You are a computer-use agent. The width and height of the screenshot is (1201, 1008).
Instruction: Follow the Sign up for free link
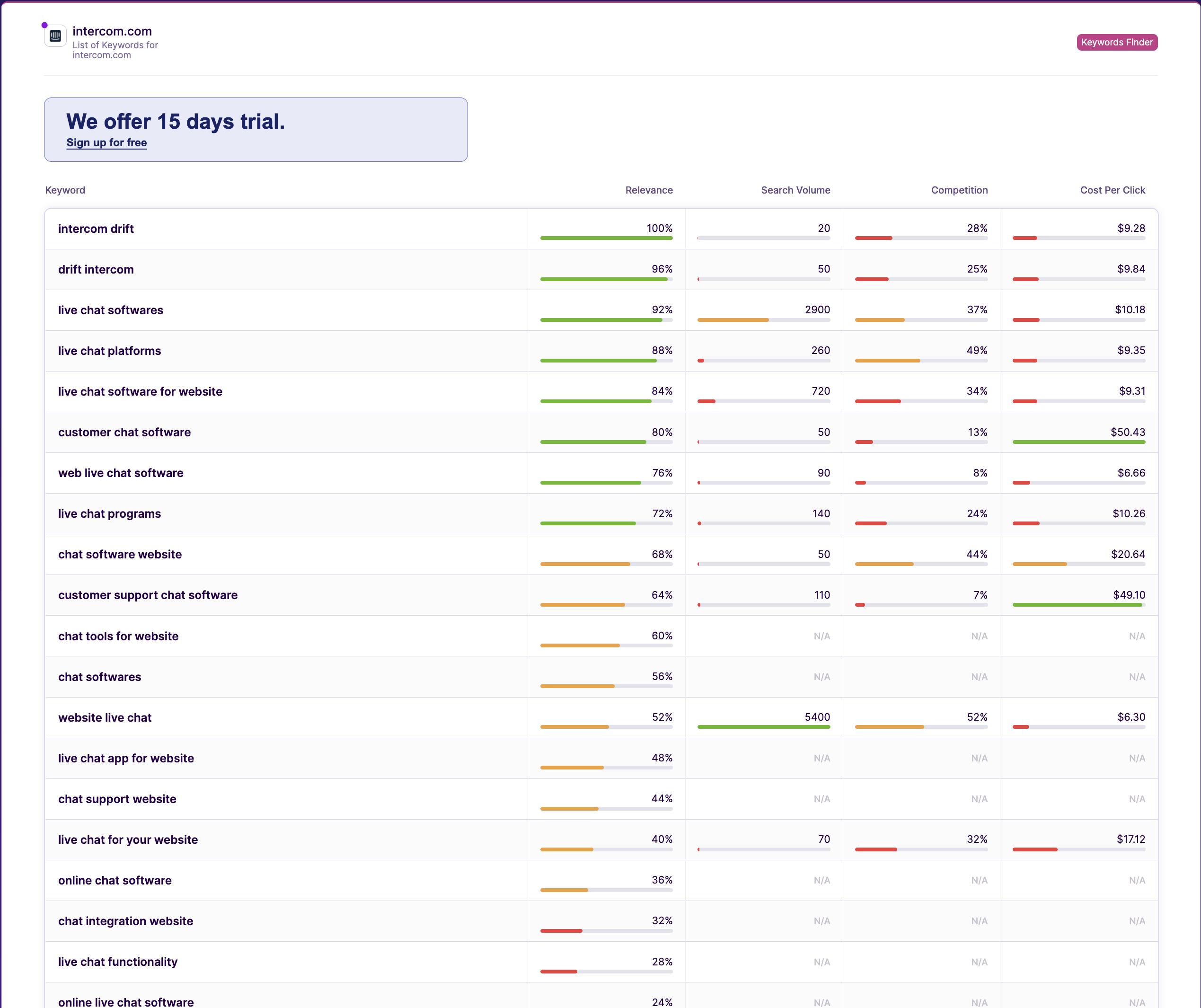(x=106, y=142)
